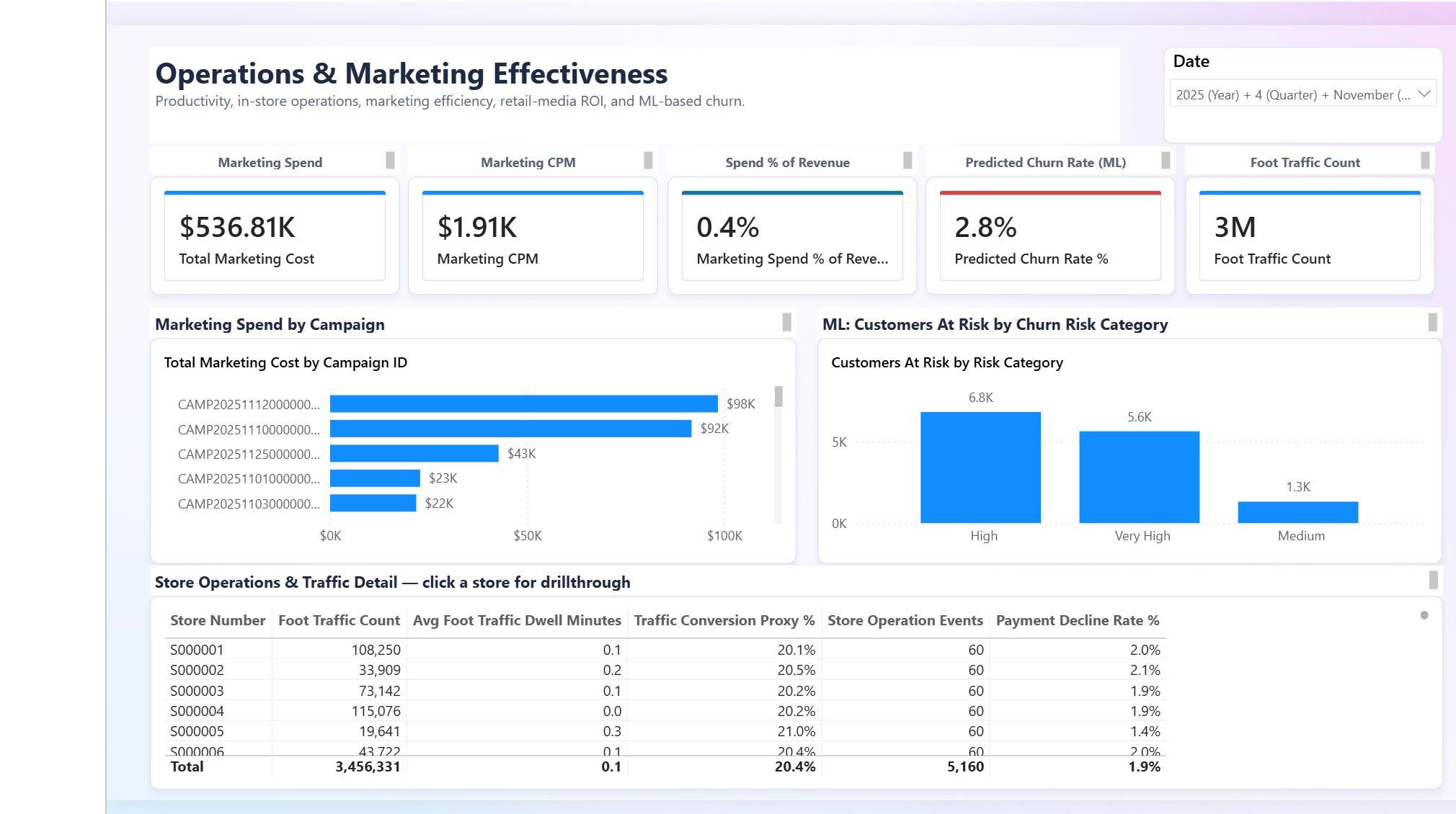
Task: Select the High risk category bar
Action: tap(981, 468)
